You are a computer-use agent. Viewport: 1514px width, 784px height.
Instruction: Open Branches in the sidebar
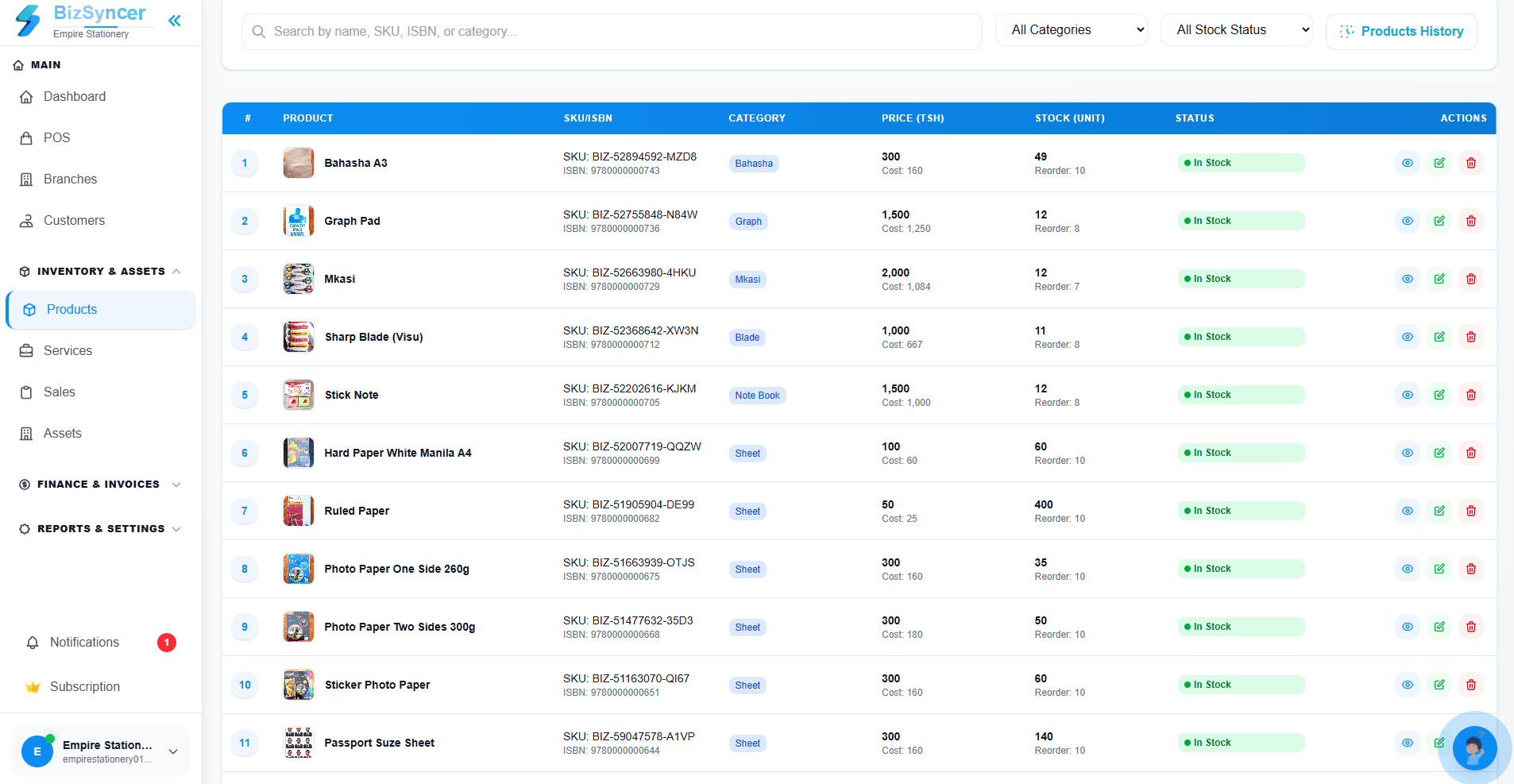101,180
